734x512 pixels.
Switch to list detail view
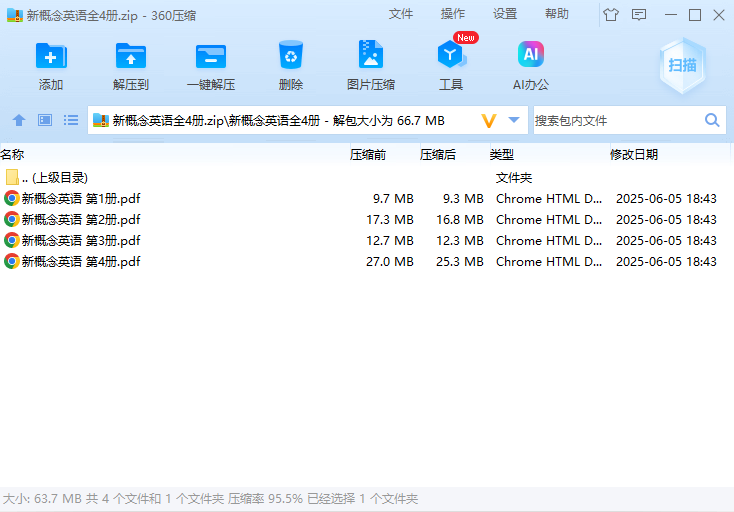point(71,120)
